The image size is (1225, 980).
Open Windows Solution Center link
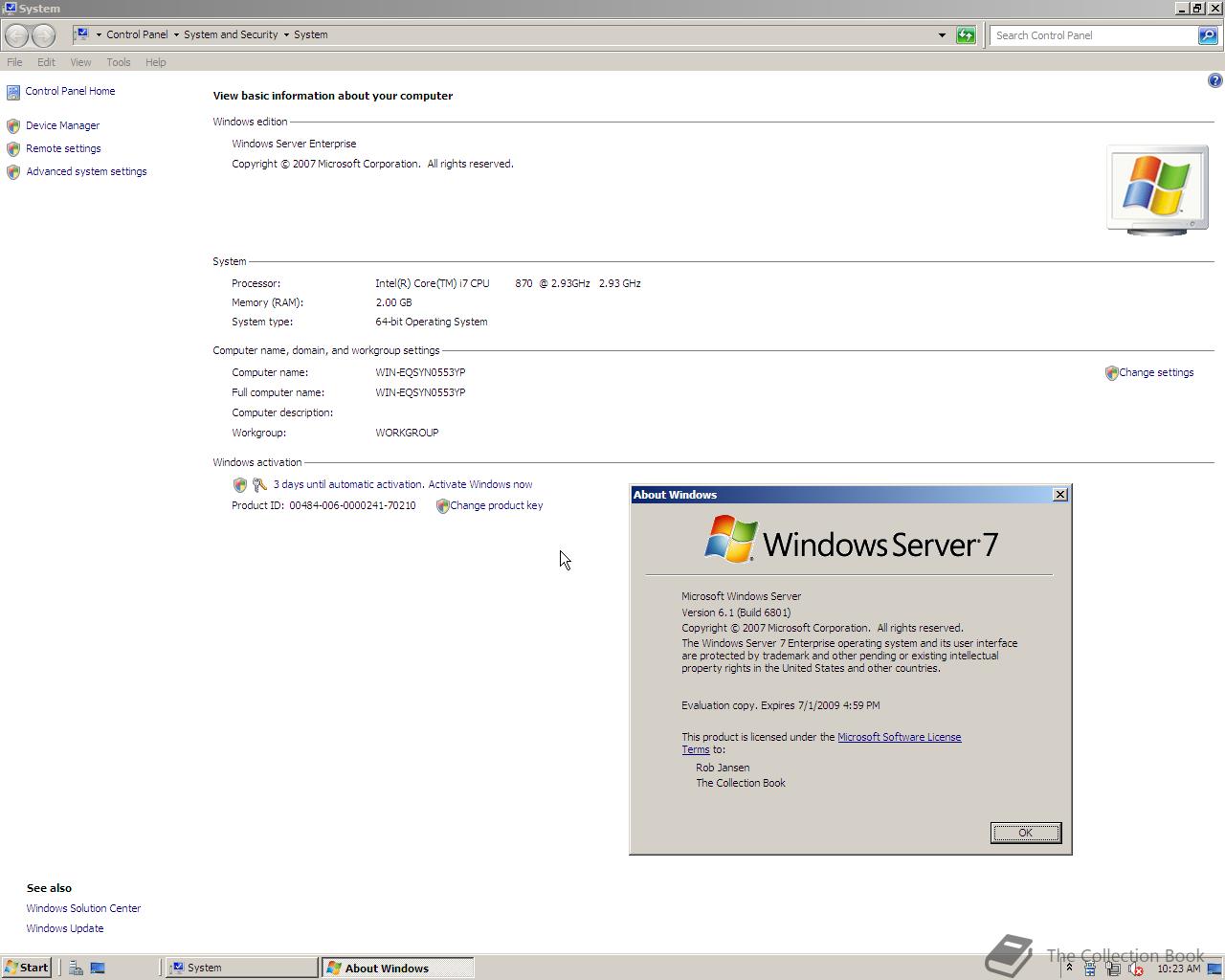[x=83, y=908]
